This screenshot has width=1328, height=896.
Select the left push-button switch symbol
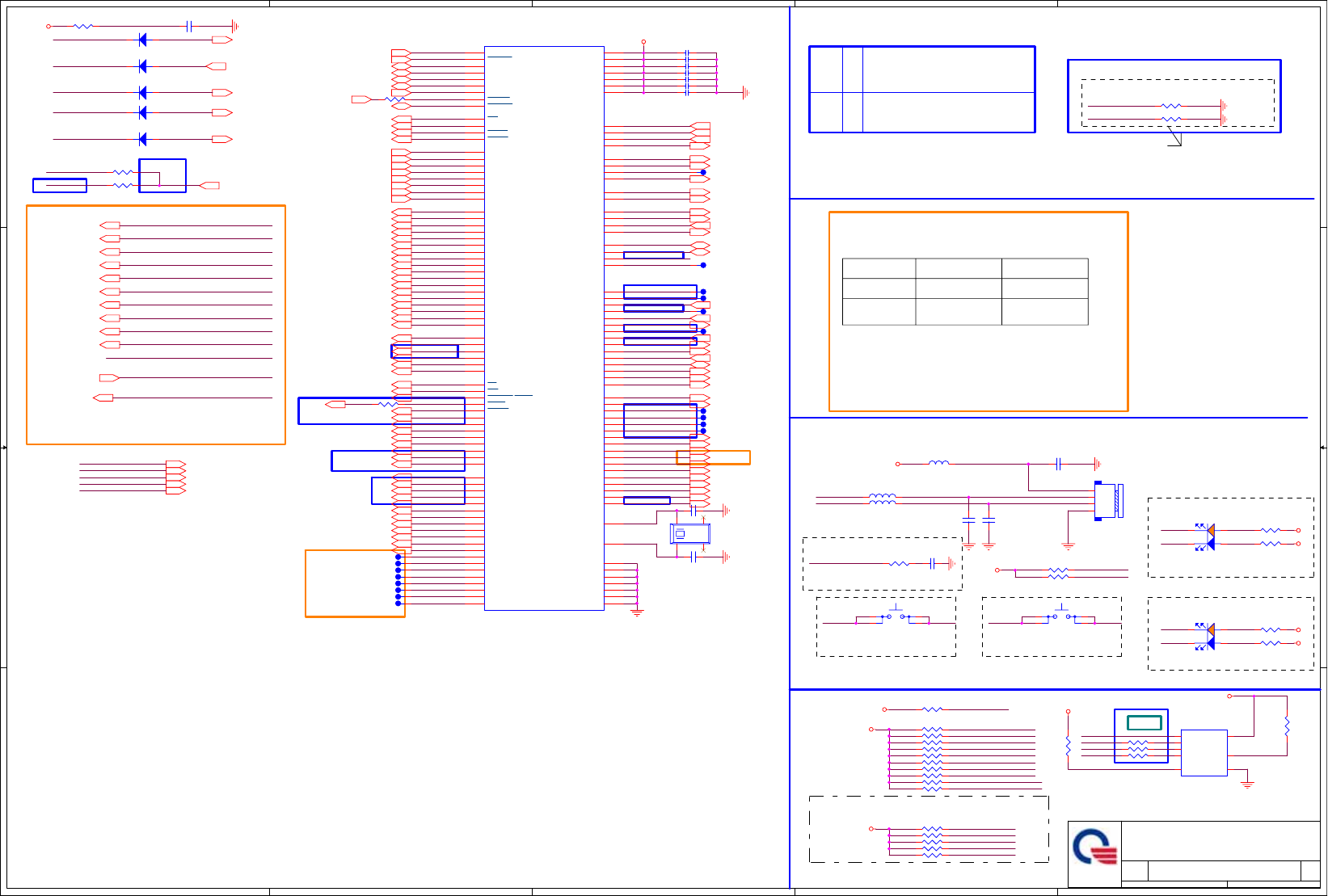(x=896, y=616)
